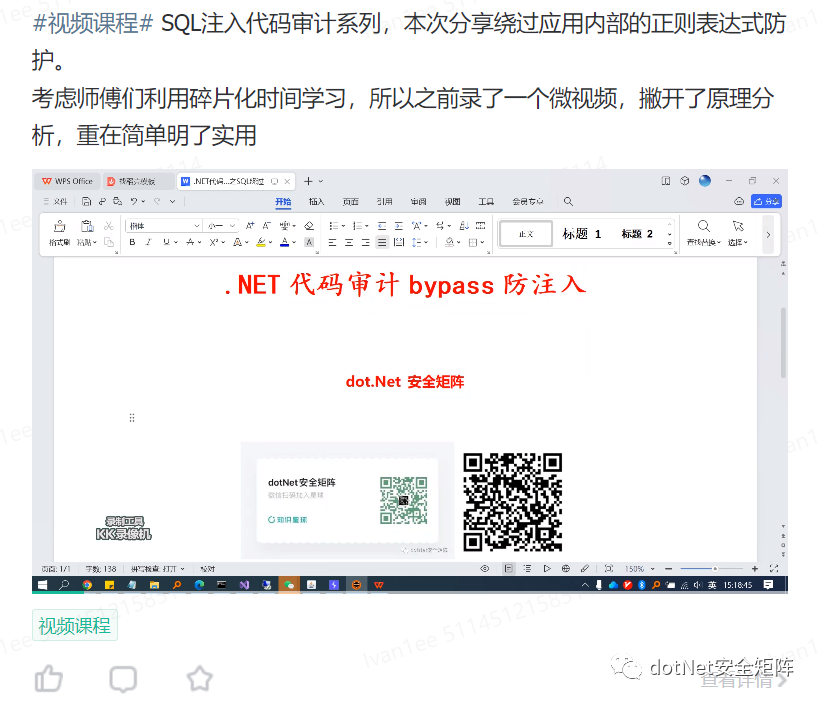Click the yellow text highlight color button
Viewport: 820px width, 703px height.
(261, 242)
